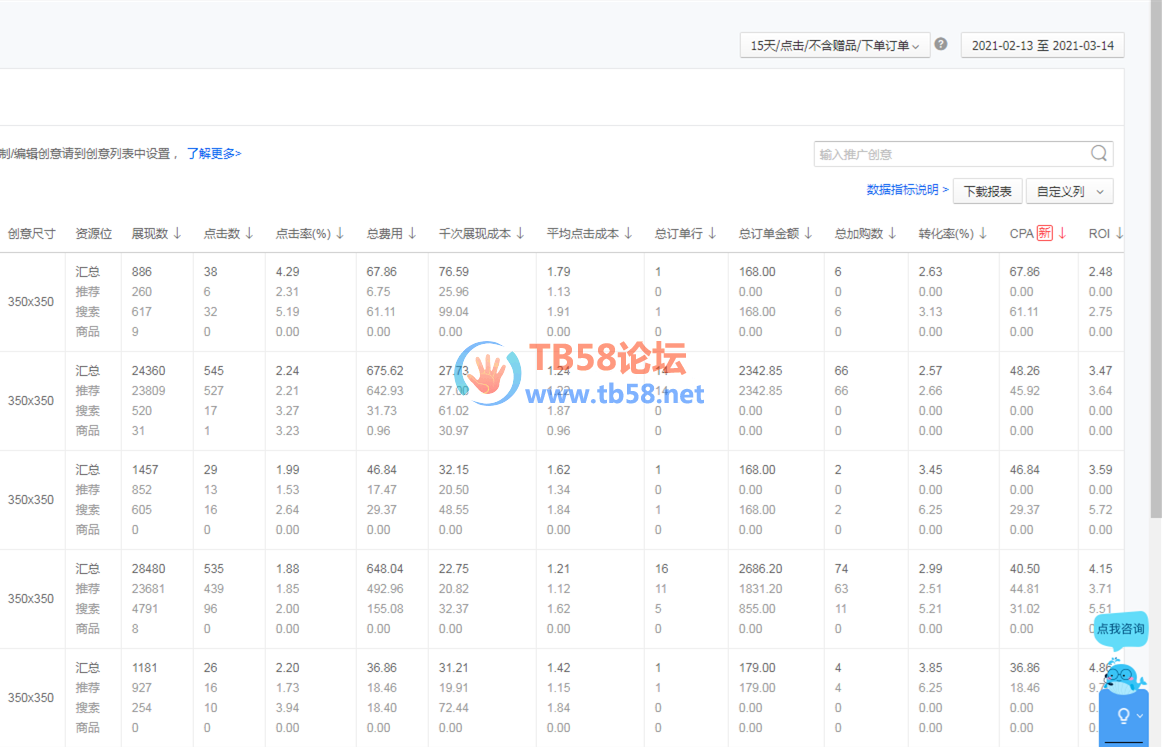Sort by 总费用 arrow icon
1162x747 pixels.
coord(412,233)
